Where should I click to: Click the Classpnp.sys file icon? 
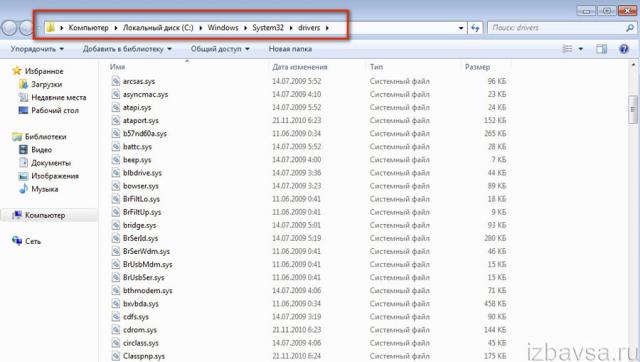[x=116, y=356]
